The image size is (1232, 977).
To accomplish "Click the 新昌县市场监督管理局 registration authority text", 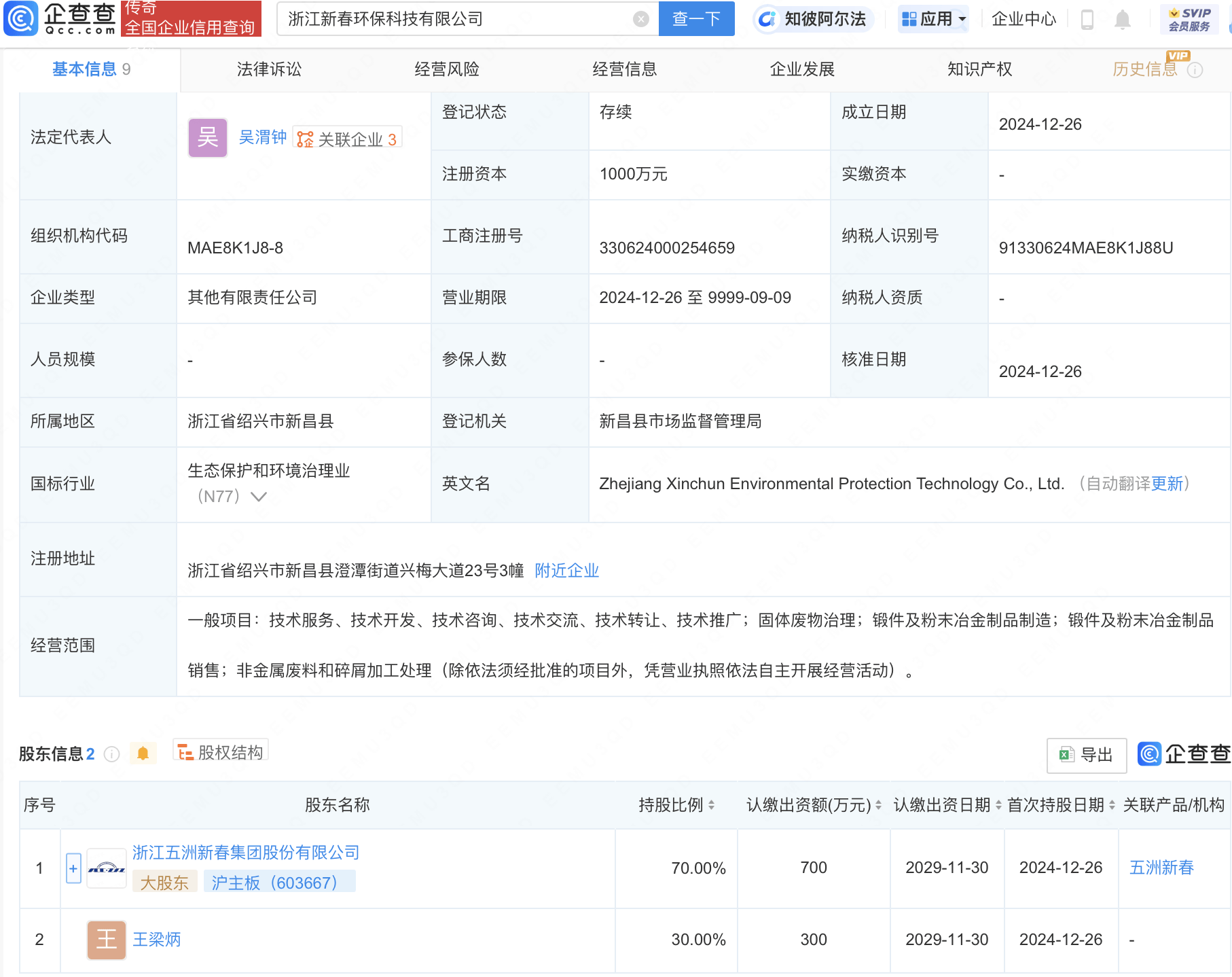I will click(x=681, y=421).
